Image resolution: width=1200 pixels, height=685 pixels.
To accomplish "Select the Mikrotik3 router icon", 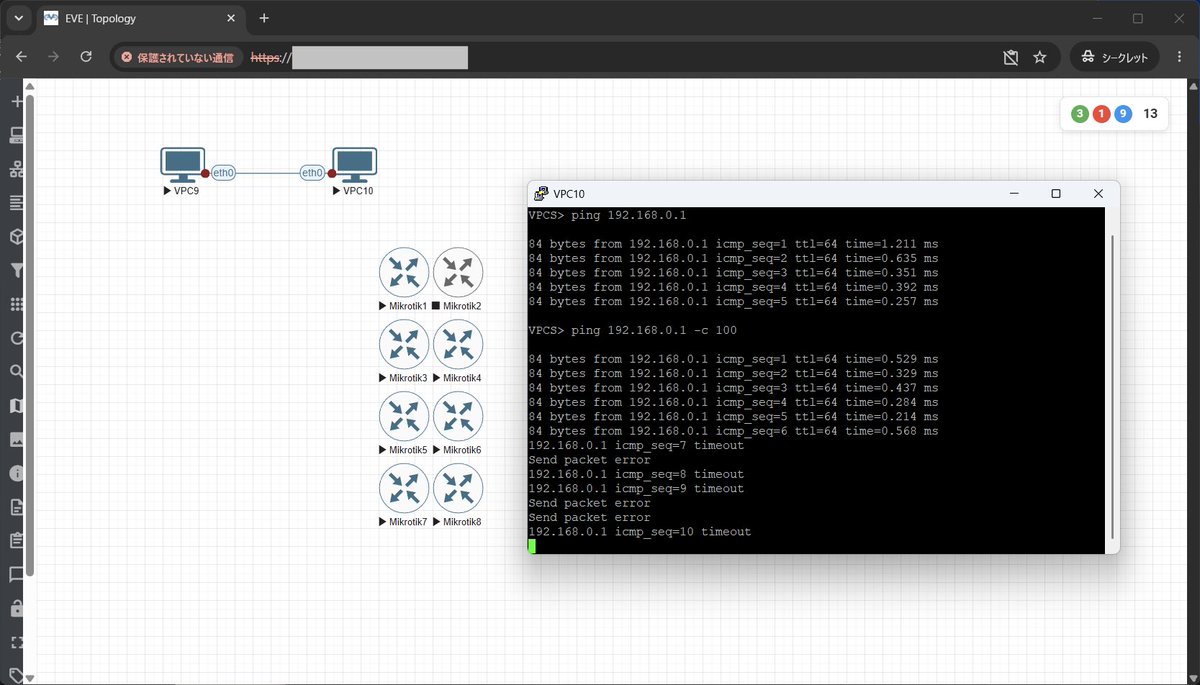I will pyautogui.click(x=404, y=344).
